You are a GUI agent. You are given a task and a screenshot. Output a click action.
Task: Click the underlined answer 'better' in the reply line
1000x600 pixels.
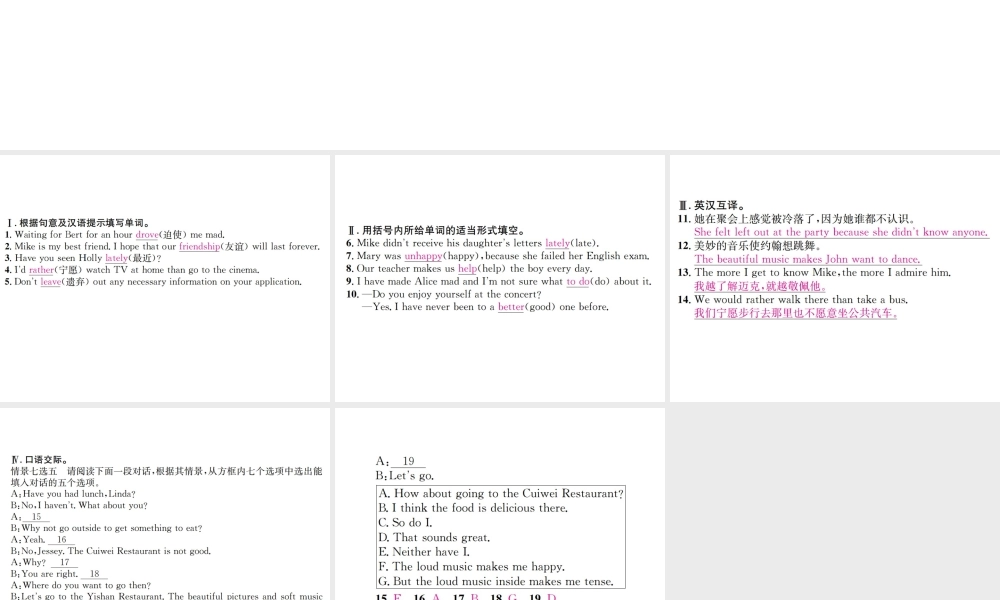(511, 307)
